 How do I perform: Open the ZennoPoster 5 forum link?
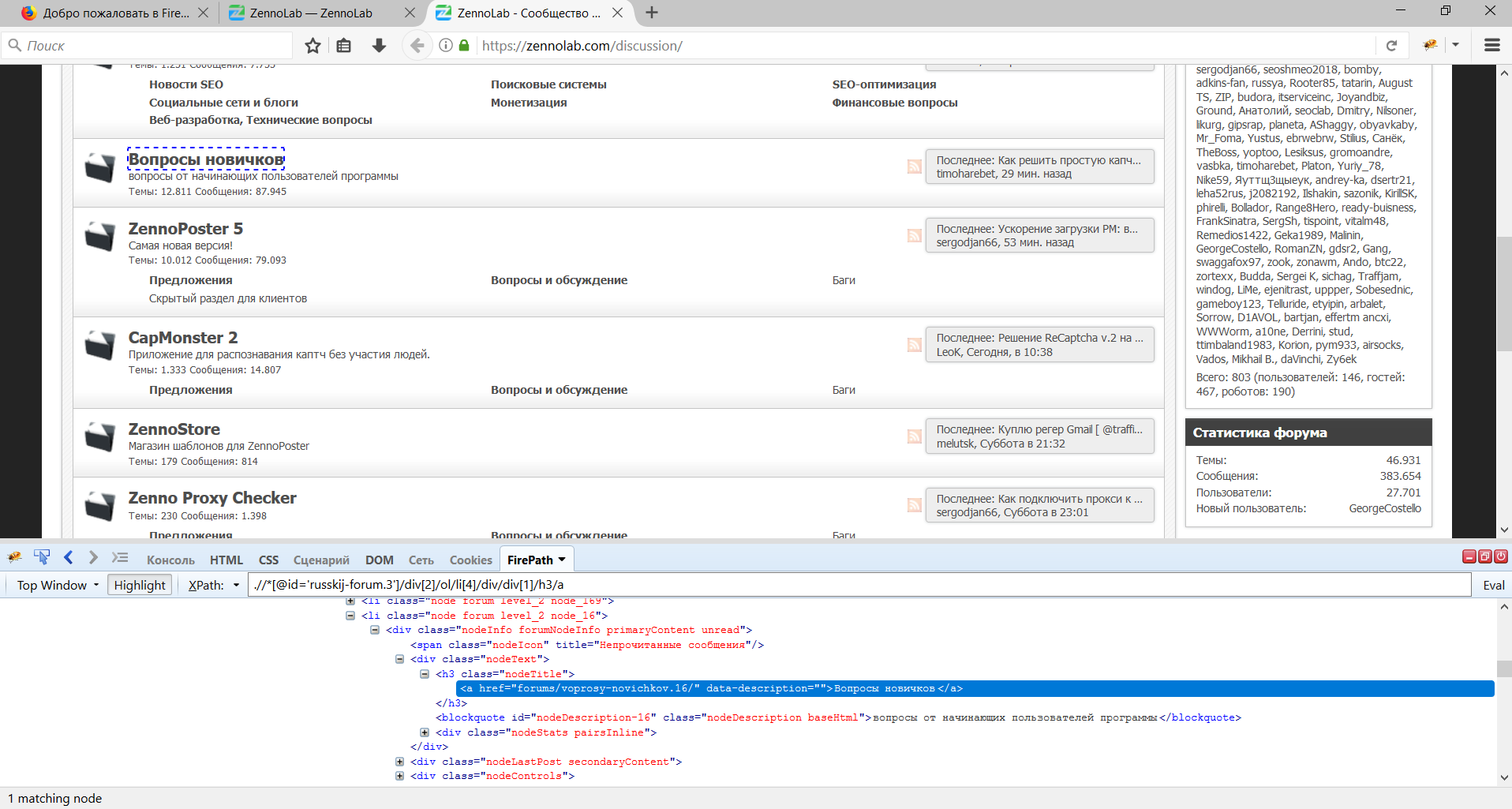pyautogui.click(x=185, y=228)
